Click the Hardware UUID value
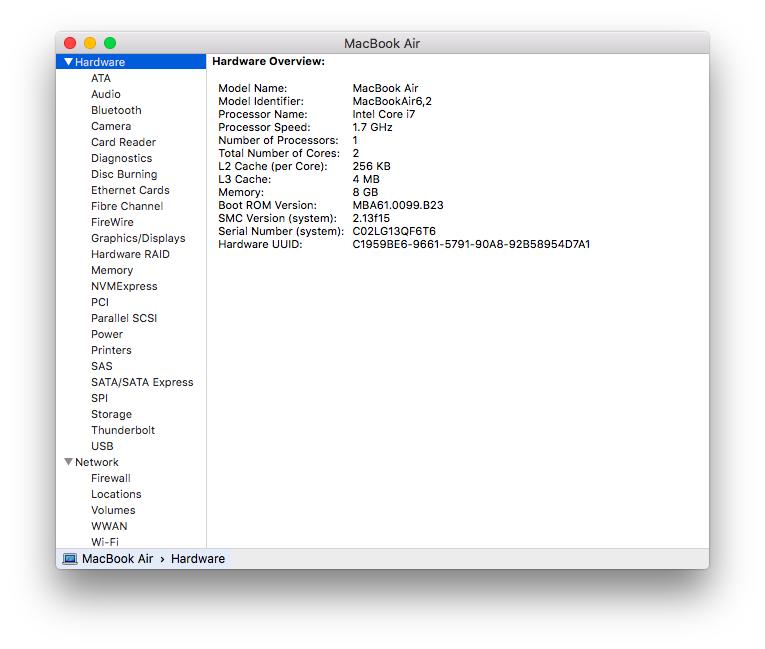 (x=471, y=244)
